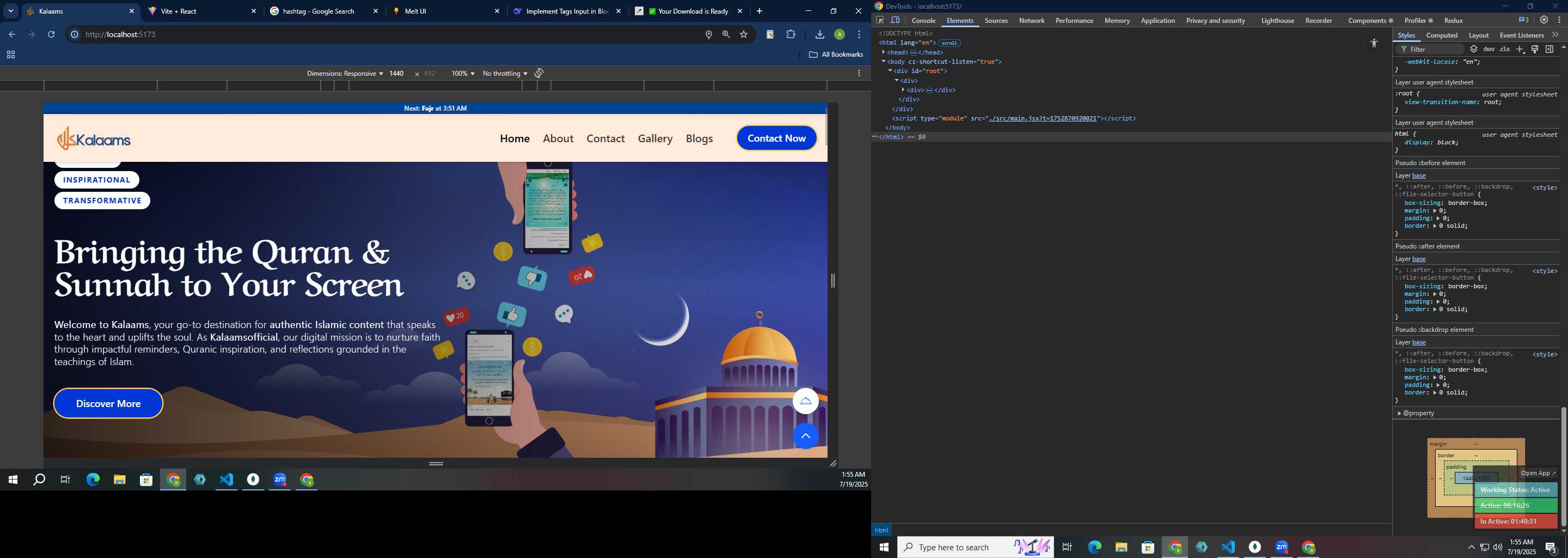
Task: Open the No throttling dropdown
Action: click(x=505, y=74)
